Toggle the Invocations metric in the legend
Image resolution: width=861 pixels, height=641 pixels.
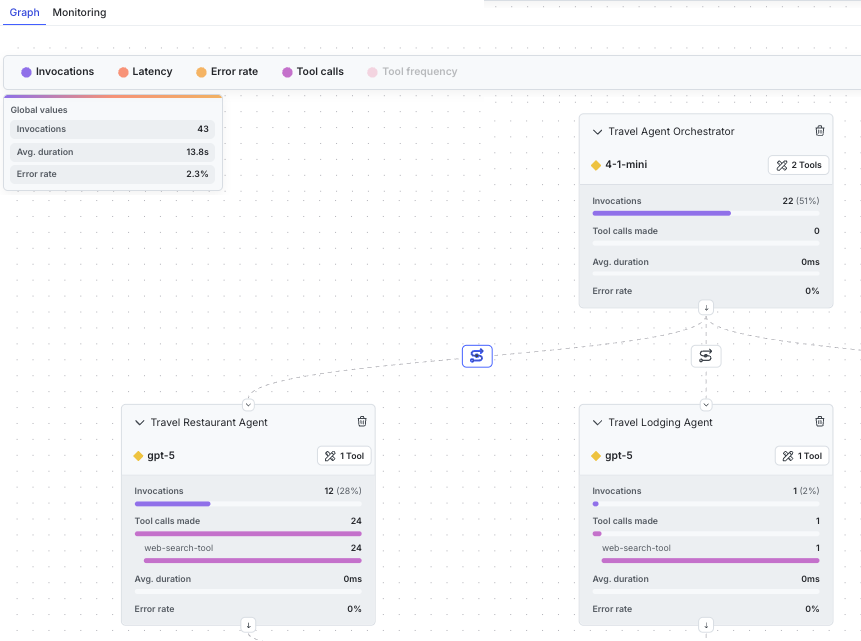click(x=57, y=71)
